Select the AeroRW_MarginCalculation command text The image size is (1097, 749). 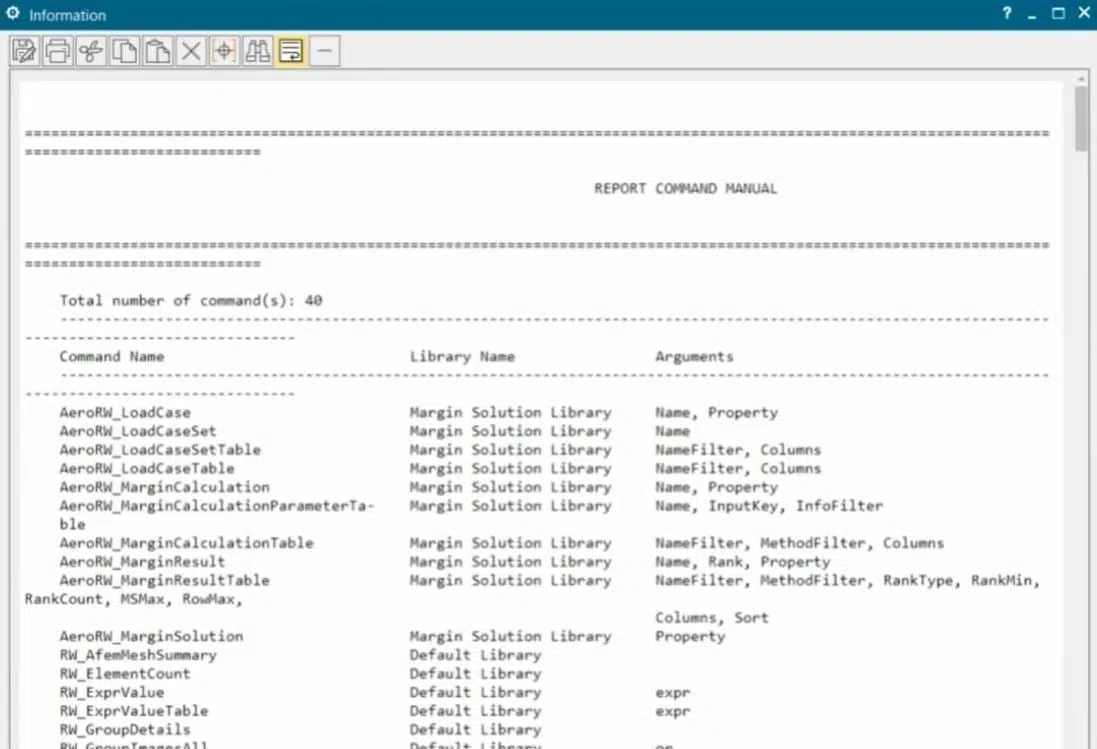(x=164, y=487)
